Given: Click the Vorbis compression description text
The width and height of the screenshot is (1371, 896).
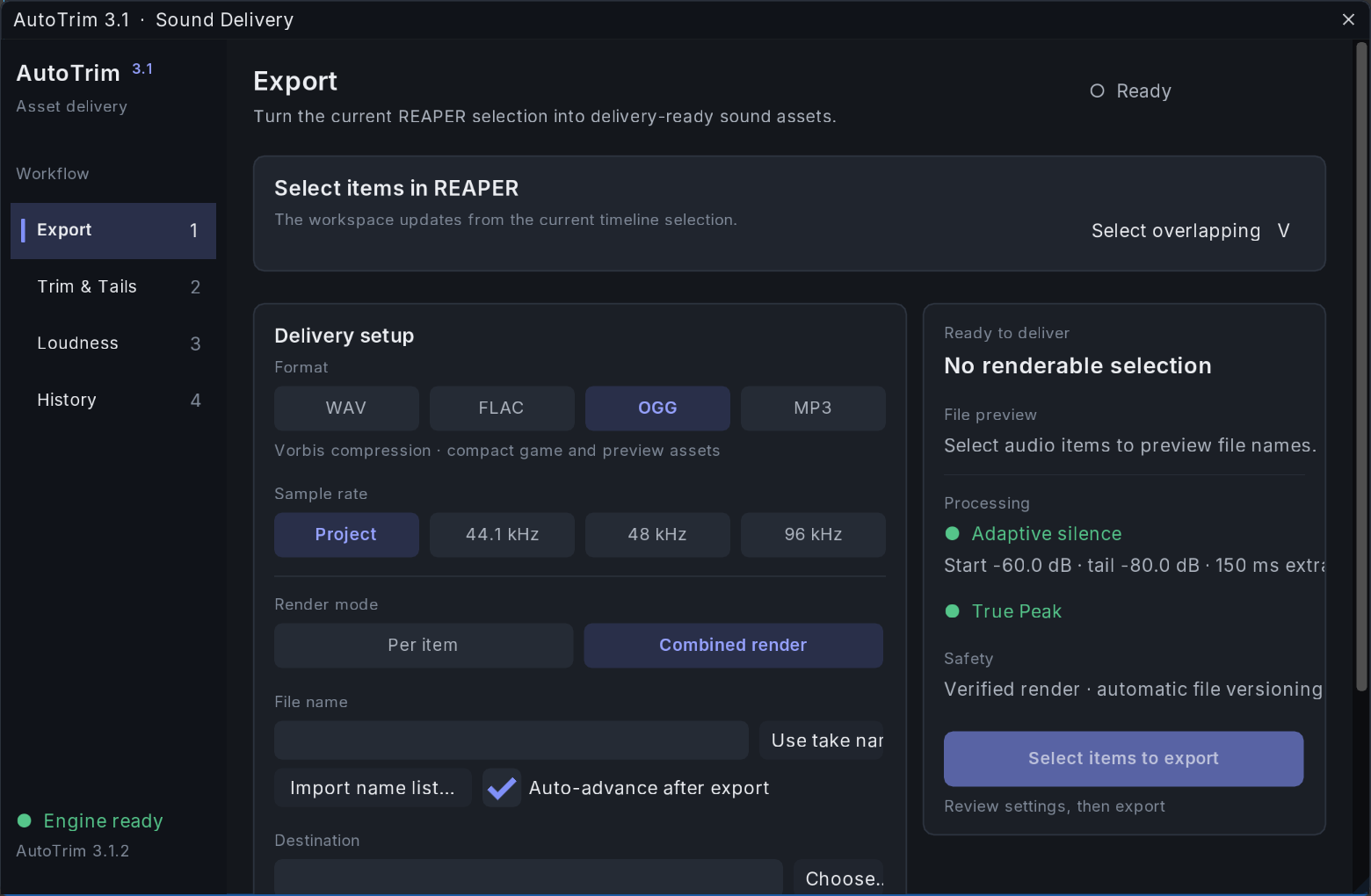Looking at the screenshot, I should (497, 451).
